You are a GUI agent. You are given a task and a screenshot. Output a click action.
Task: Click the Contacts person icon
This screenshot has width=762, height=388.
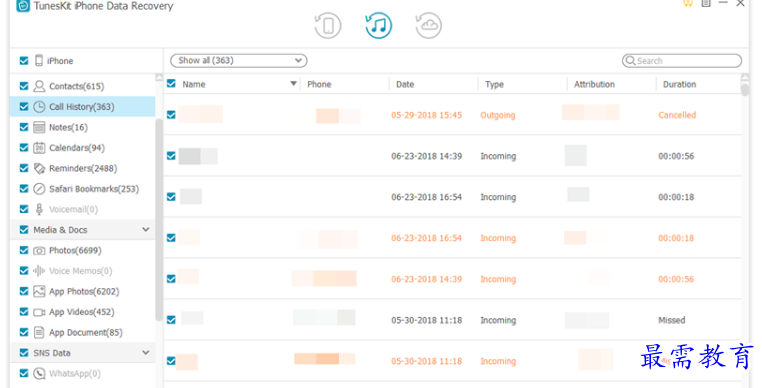click(39, 87)
